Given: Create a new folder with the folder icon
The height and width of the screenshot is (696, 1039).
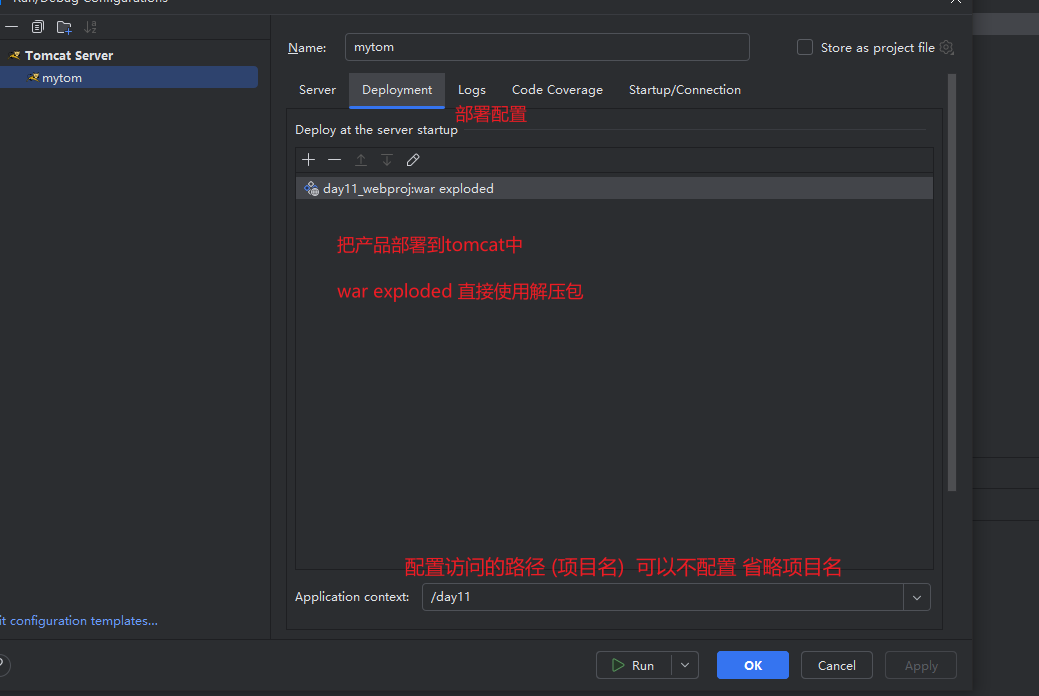Looking at the screenshot, I should tap(64, 27).
